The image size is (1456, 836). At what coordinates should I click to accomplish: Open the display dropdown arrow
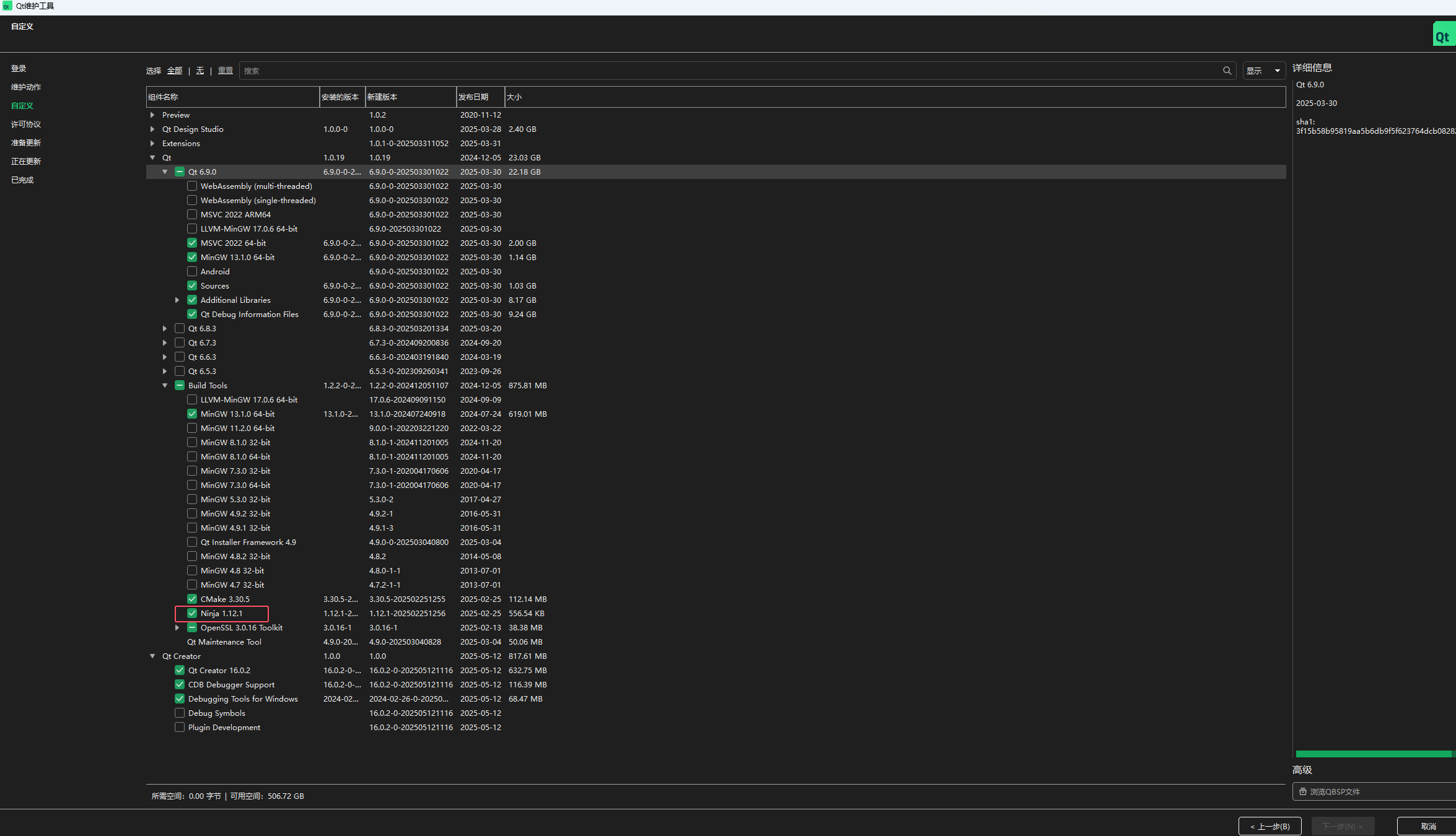click(x=1277, y=71)
